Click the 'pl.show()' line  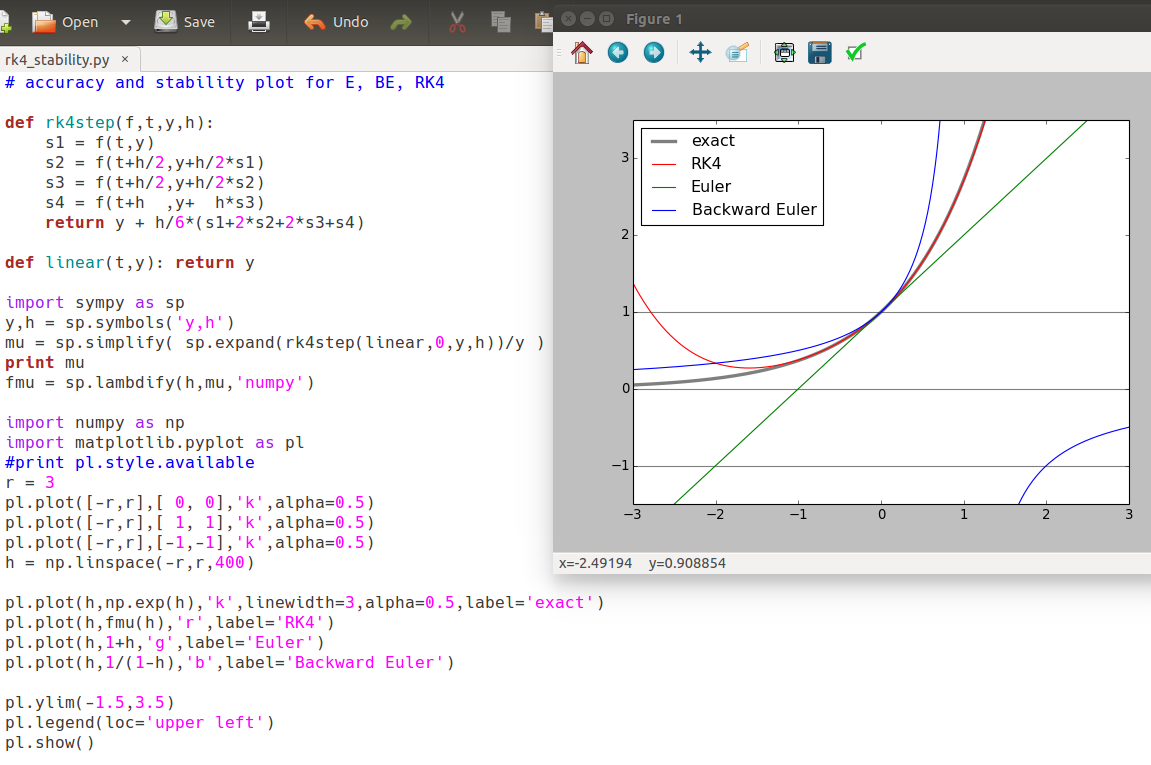click(x=50, y=742)
